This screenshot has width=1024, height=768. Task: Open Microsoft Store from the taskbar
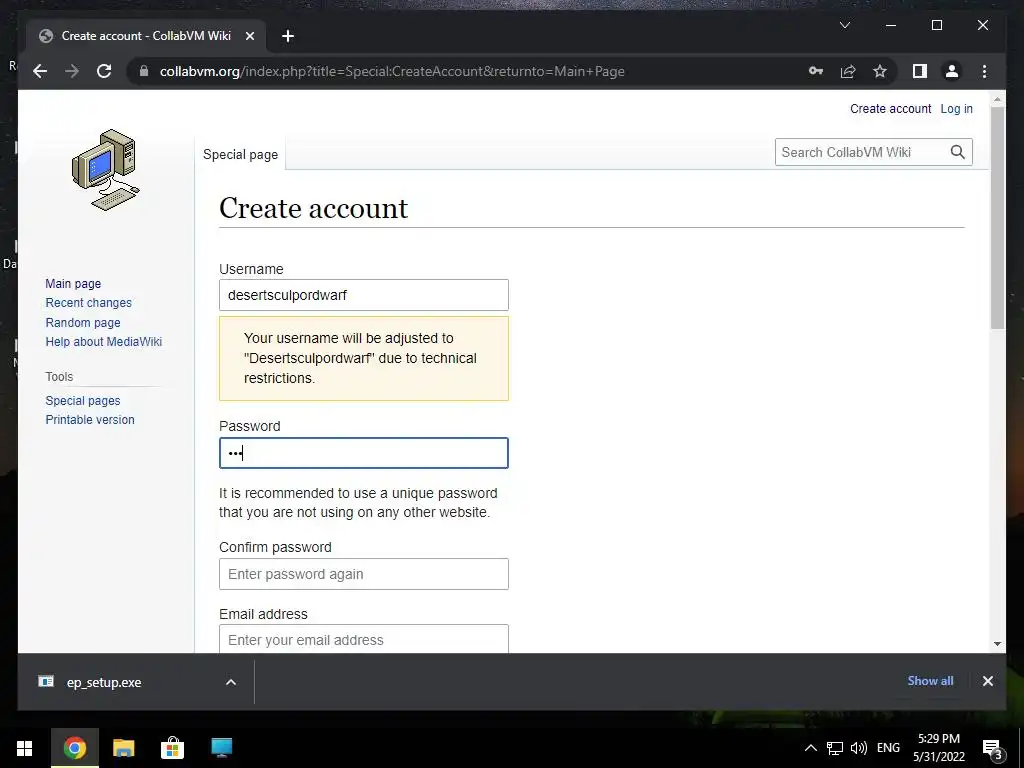tap(172, 748)
